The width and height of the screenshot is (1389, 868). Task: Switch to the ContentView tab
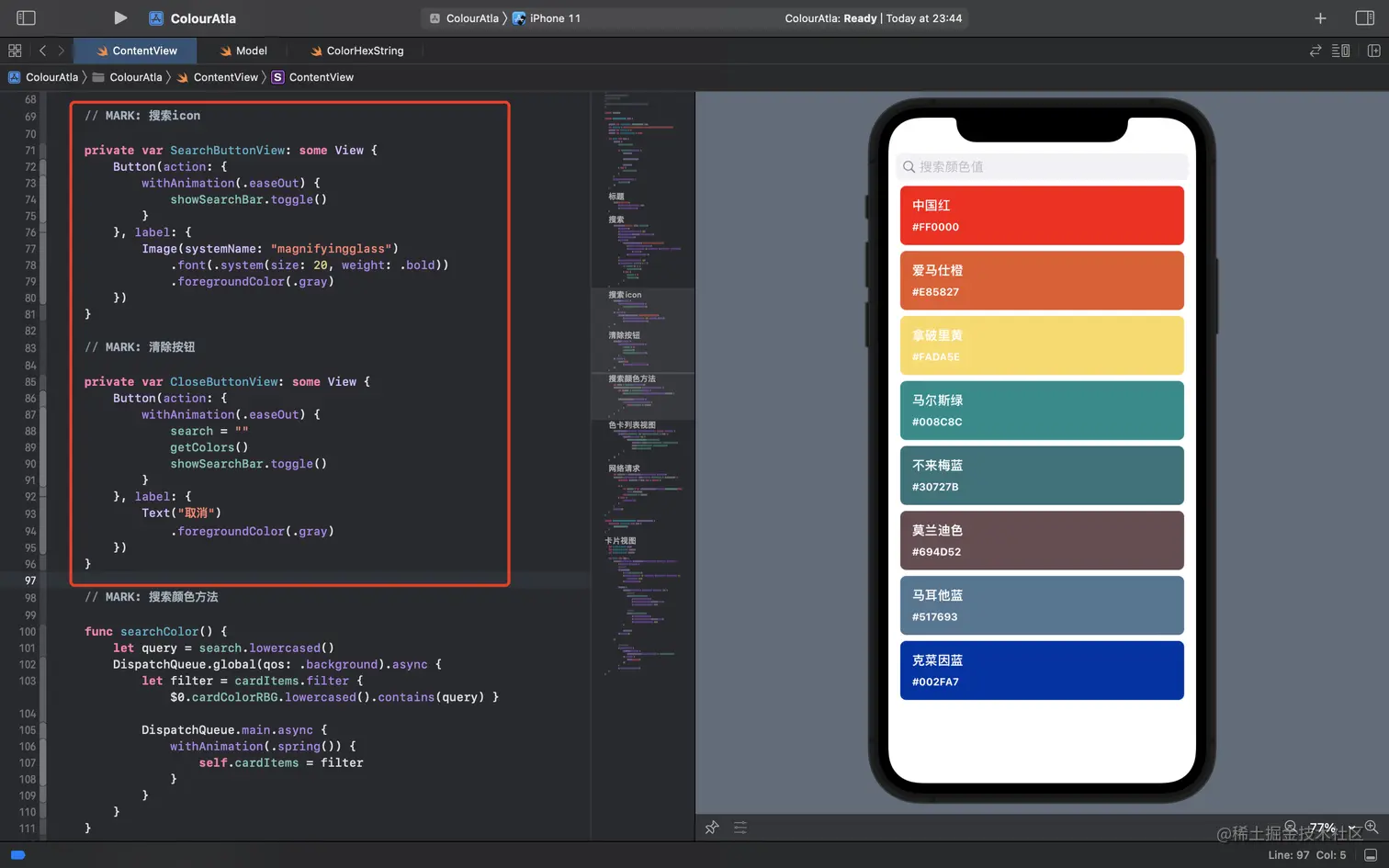(136, 51)
